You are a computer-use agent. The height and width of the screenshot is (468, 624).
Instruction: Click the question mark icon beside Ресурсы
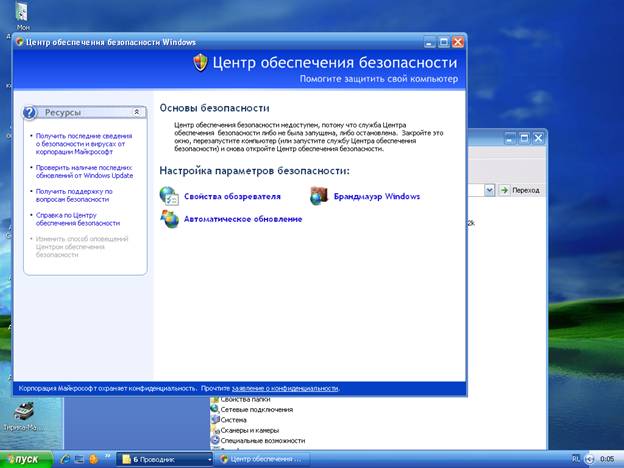[x=30, y=113]
